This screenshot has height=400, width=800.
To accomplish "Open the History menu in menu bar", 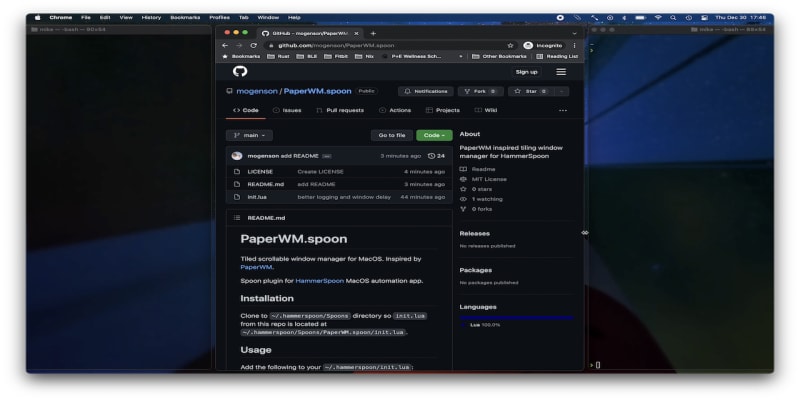I will click(151, 17).
